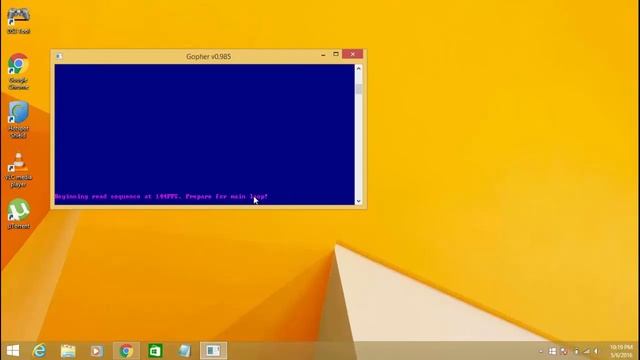Open File Explorer from the taskbar

click(x=68, y=351)
